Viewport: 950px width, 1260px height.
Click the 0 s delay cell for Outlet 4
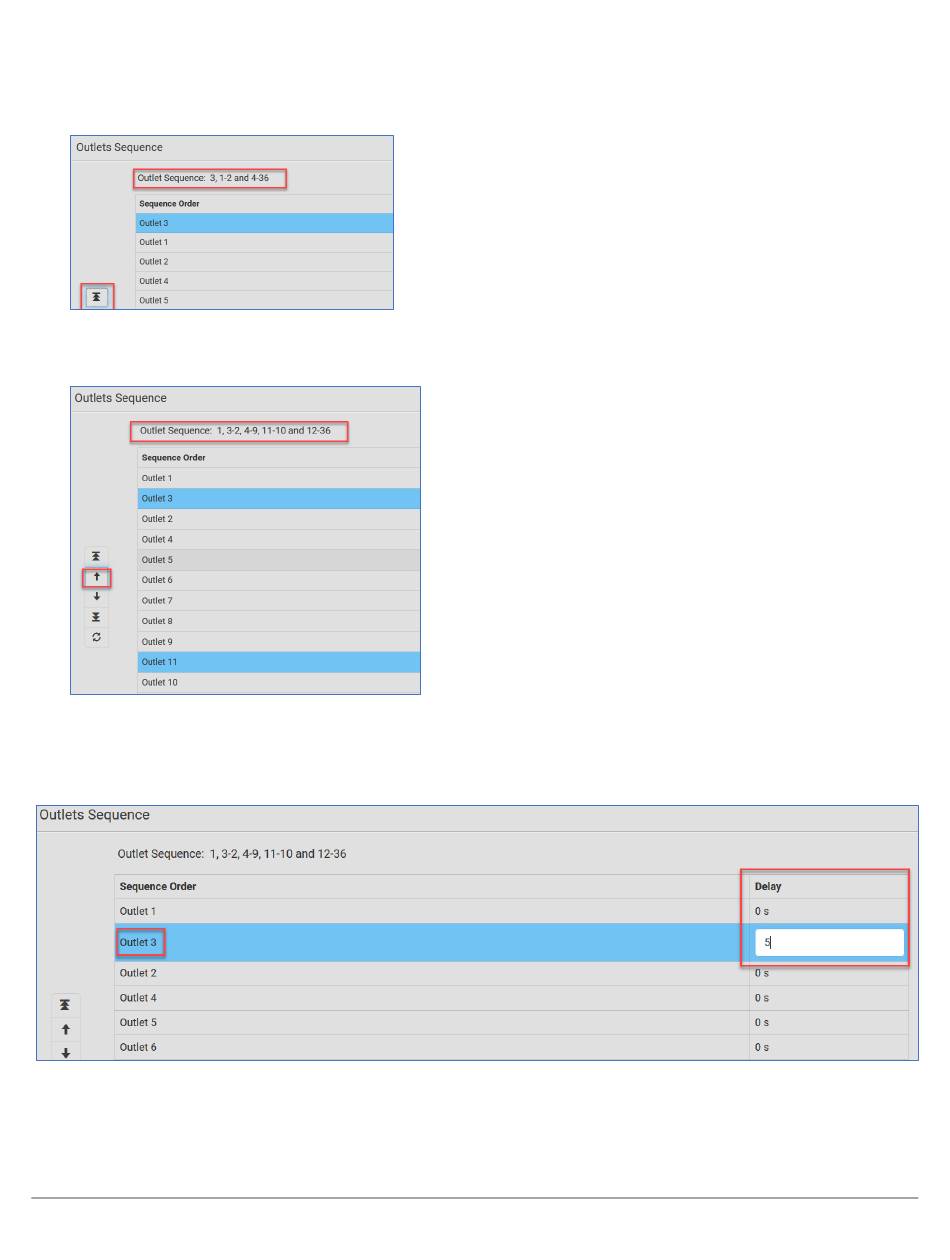pos(828,998)
